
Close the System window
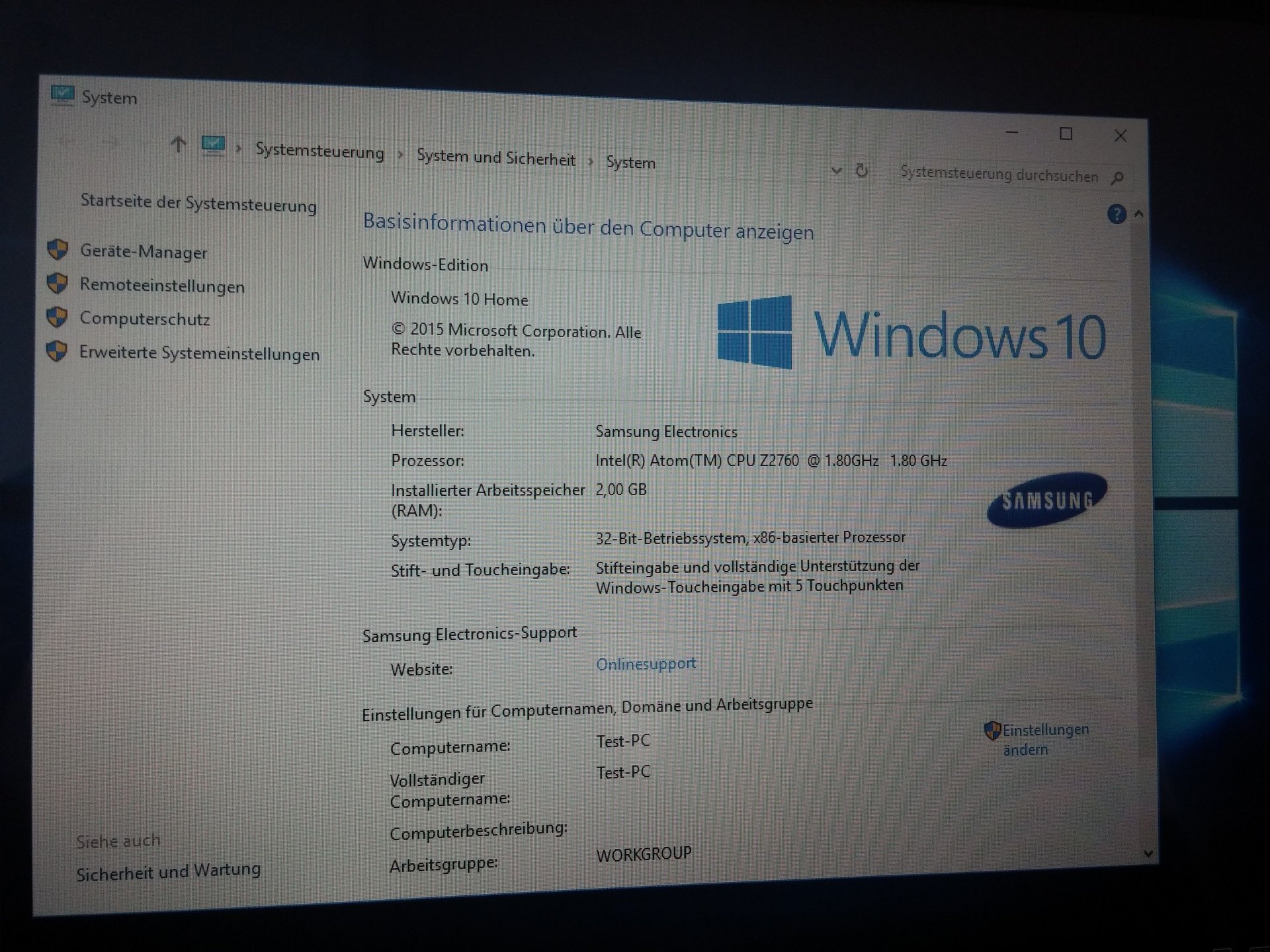(x=1120, y=136)
